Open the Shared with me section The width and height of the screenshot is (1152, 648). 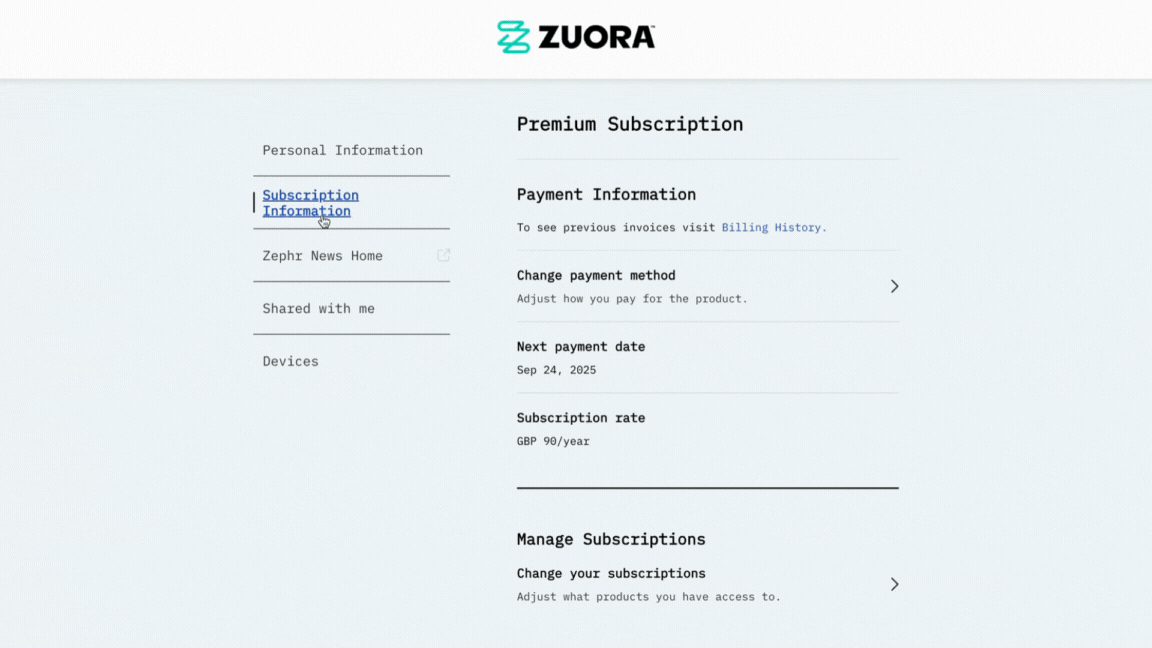pos(318,308)
